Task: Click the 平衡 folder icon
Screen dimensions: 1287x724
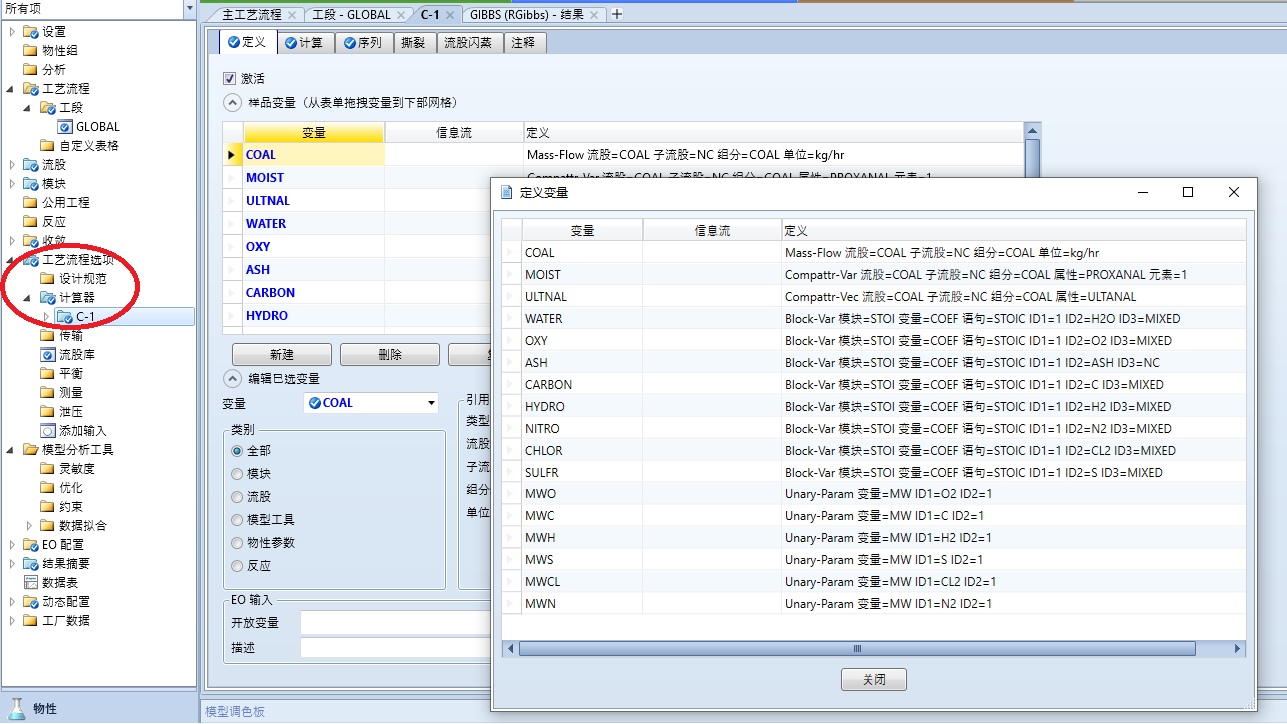Action: click(48, 374)
